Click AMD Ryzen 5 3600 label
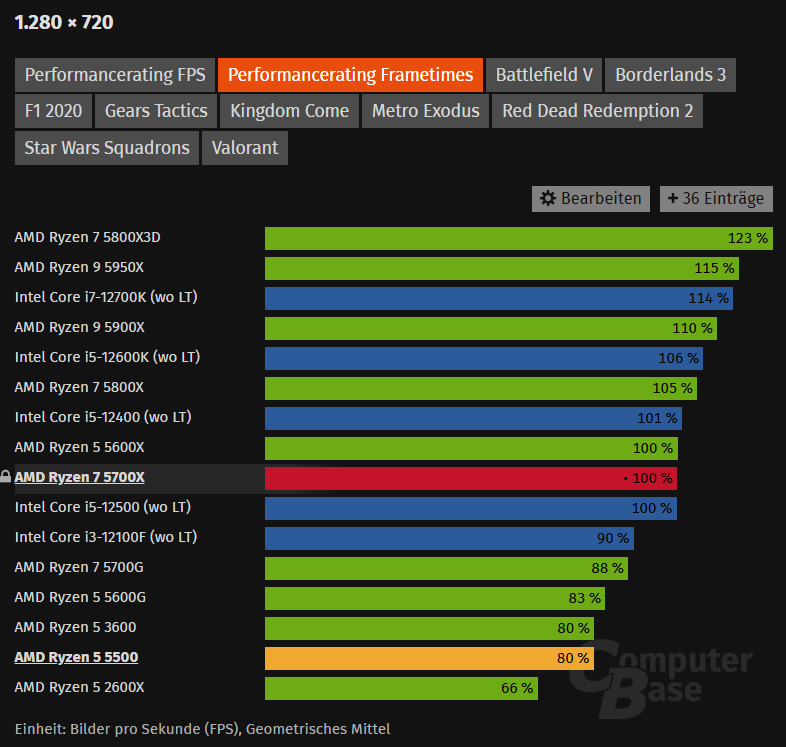 point(75,627)
